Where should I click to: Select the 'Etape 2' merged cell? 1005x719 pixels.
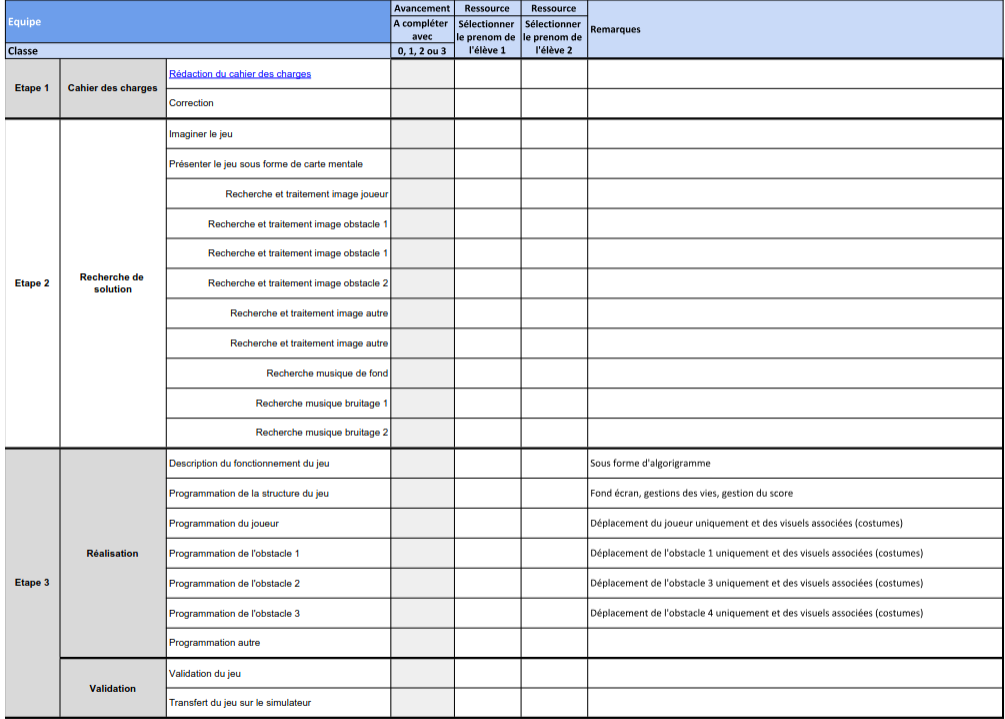(32, 283)
